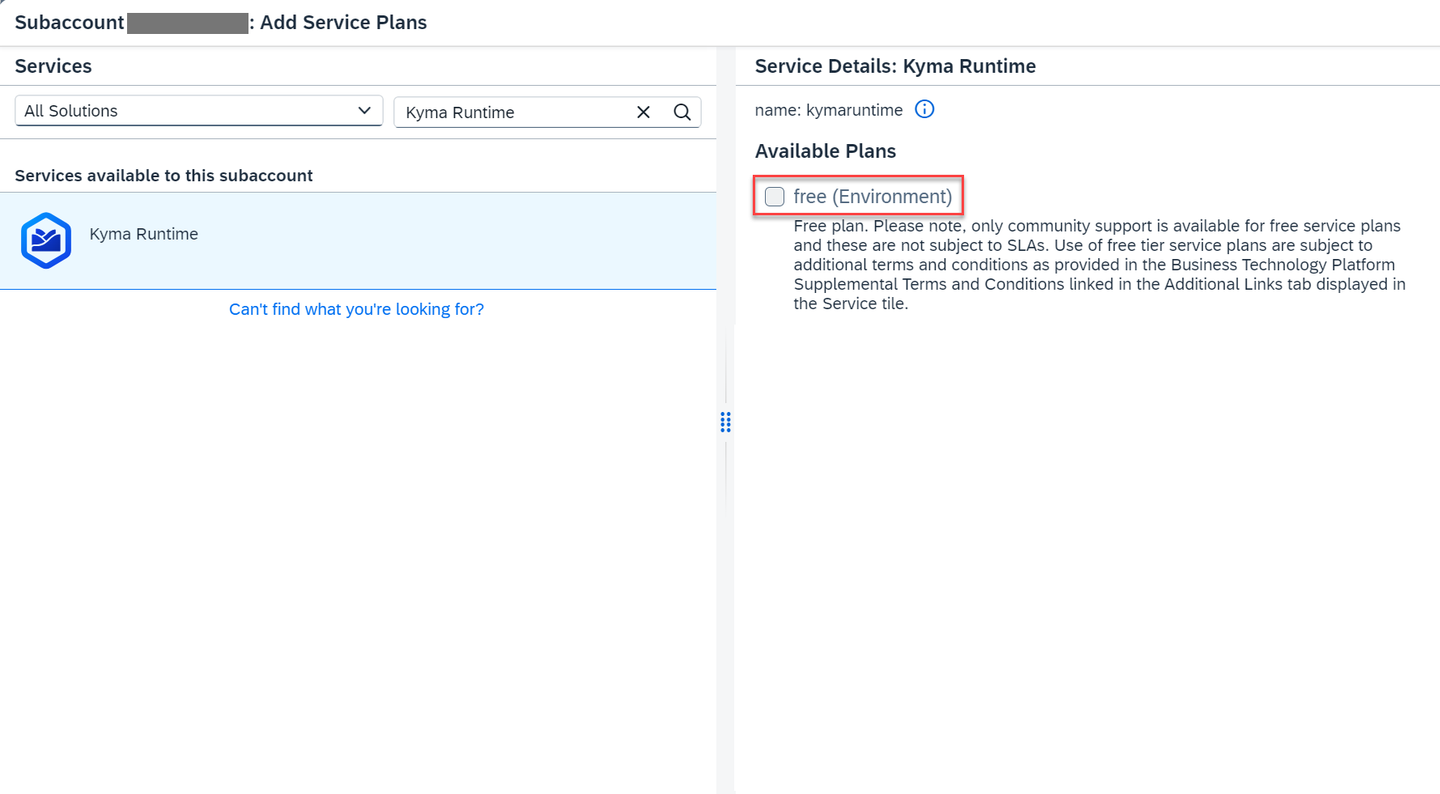Click the "Available Plans" heading

(825, 151)
